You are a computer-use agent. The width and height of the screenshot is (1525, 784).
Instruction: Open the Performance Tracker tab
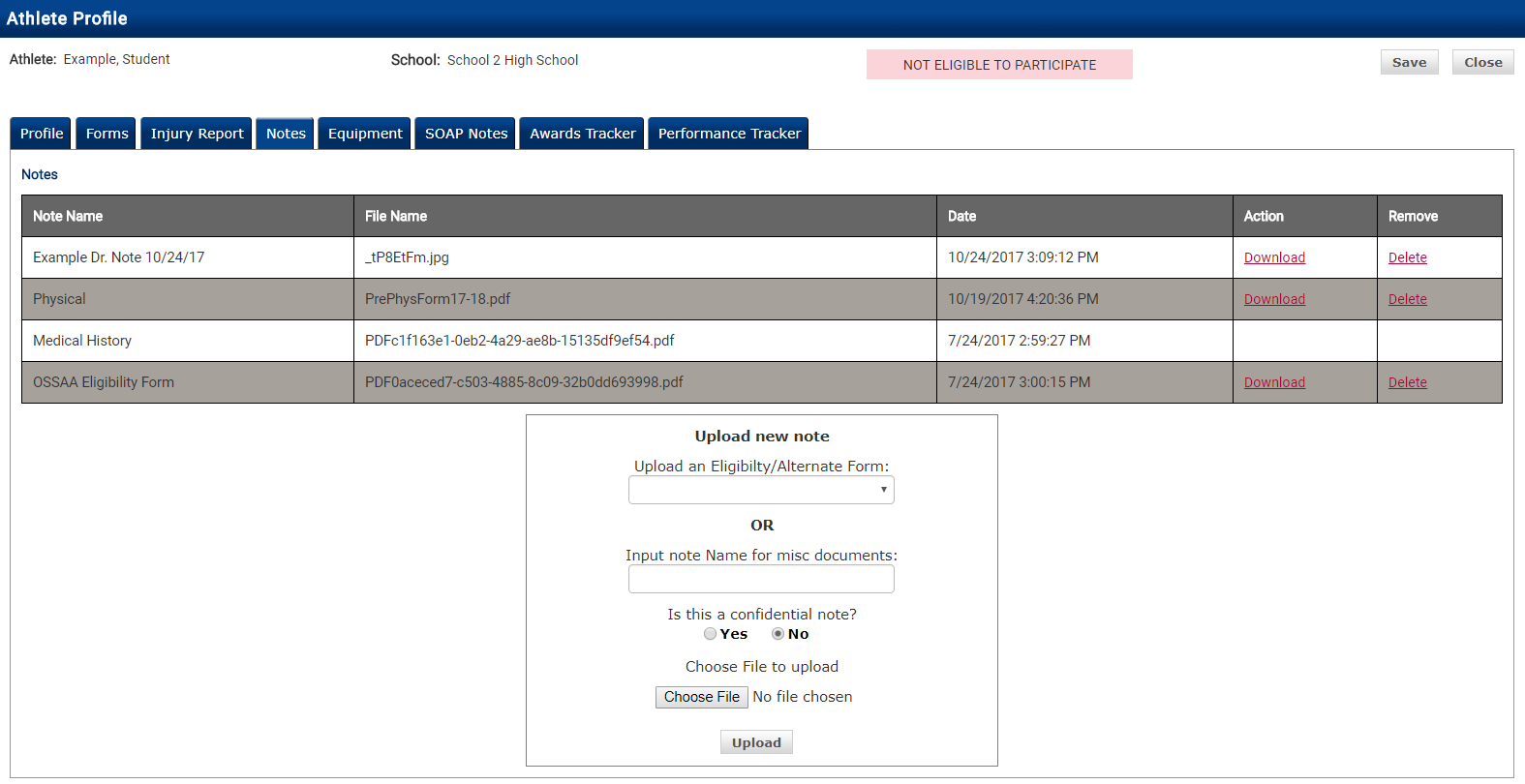729,134
